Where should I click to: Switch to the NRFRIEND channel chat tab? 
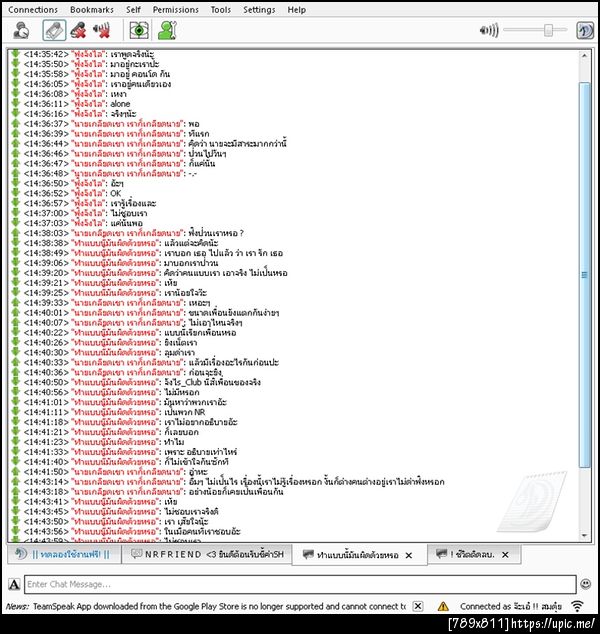[207, 554]
